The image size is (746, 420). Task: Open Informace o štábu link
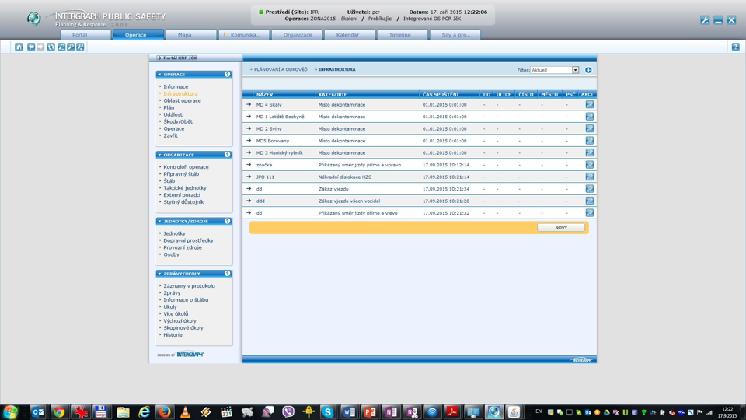point(186,300)
